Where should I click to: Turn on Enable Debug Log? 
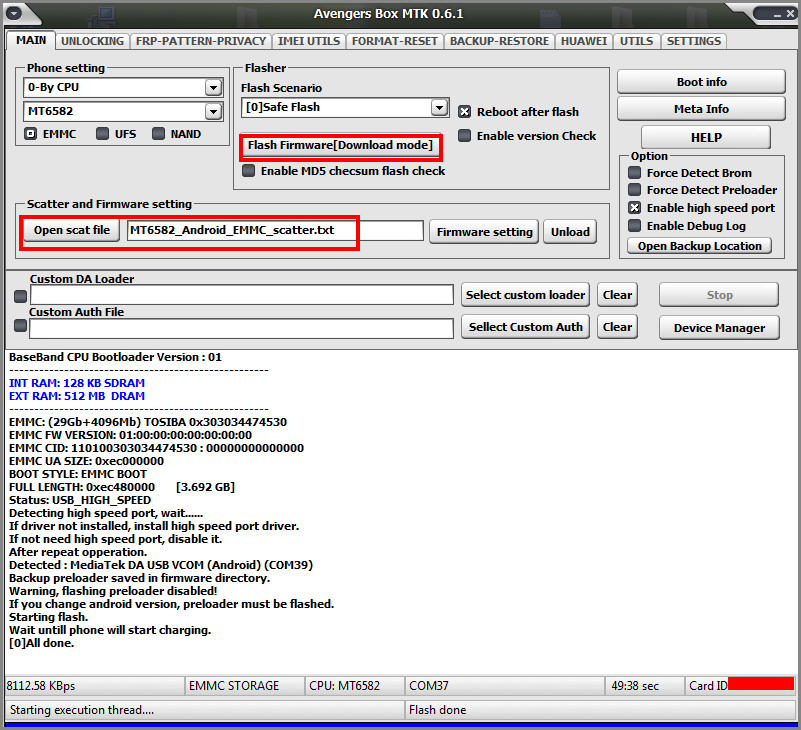point(634,226)
